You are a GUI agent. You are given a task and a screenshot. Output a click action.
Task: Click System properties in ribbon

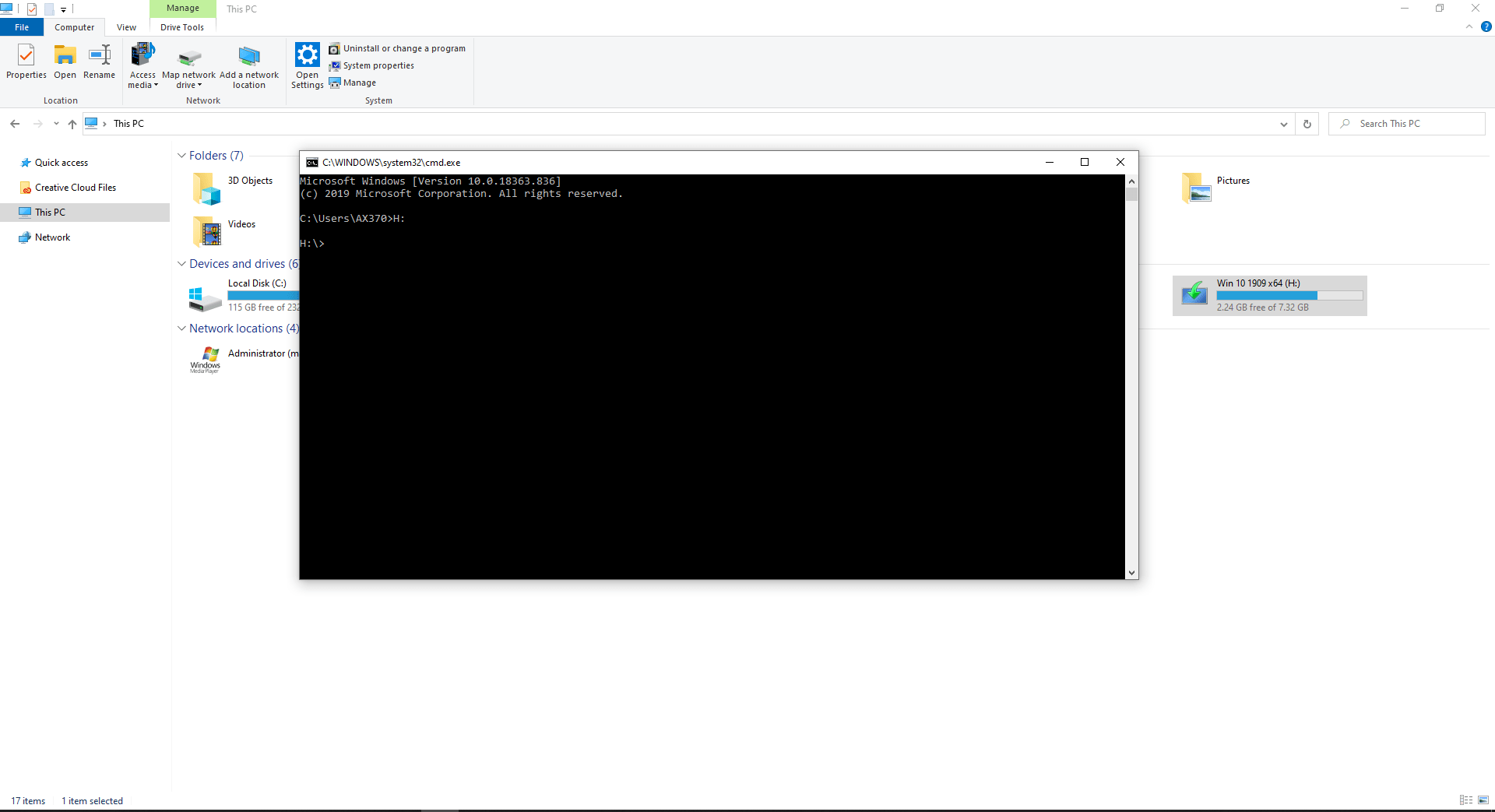click(x=371, y=65)
